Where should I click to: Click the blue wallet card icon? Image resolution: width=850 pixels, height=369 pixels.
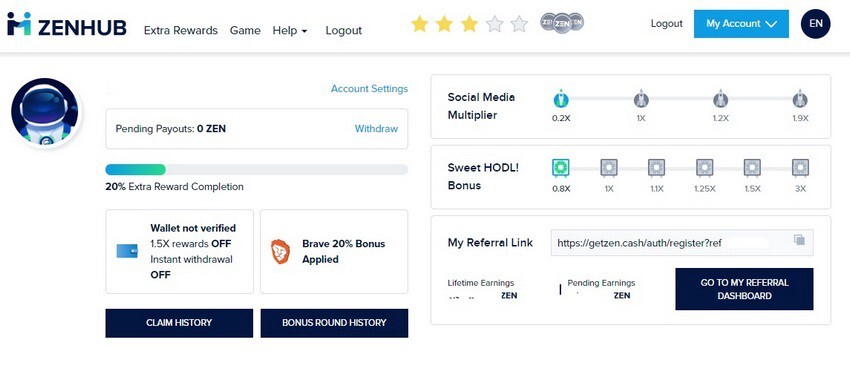(x=127, y=251)
